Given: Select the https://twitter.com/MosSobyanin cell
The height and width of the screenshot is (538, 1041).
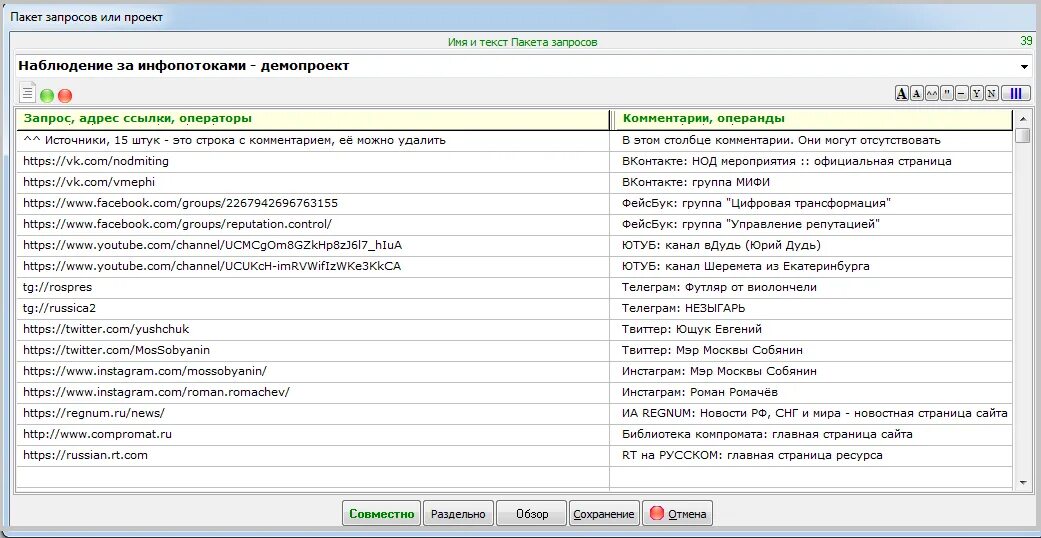Looking at the screenshot, I should pos(313,350).
